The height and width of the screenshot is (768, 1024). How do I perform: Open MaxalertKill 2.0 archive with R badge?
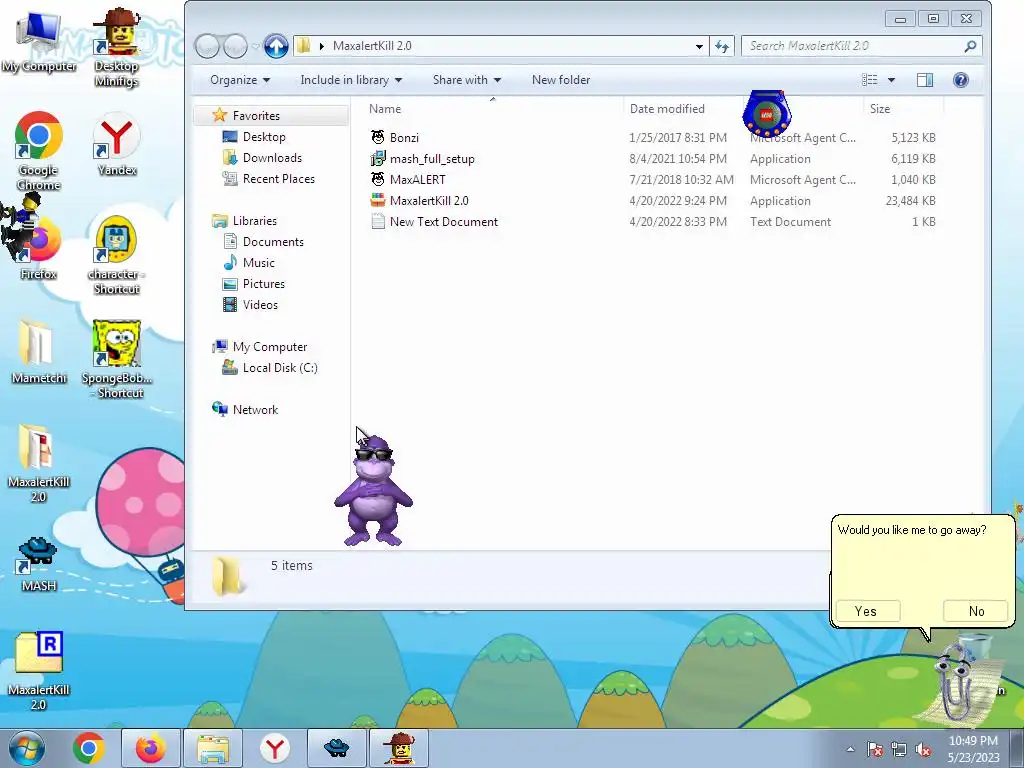[39, 671]
